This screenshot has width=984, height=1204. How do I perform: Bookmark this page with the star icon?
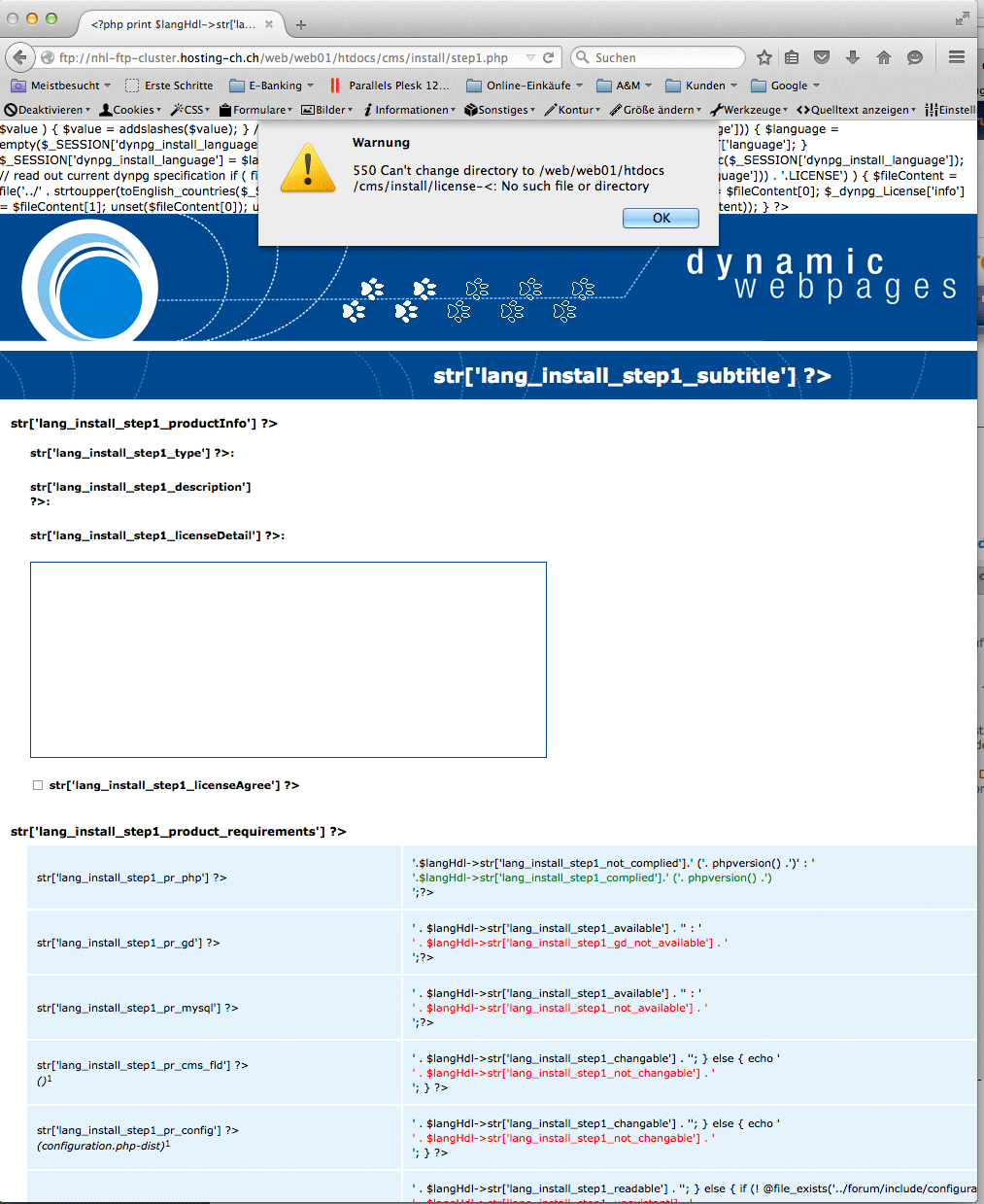point(764,57)
